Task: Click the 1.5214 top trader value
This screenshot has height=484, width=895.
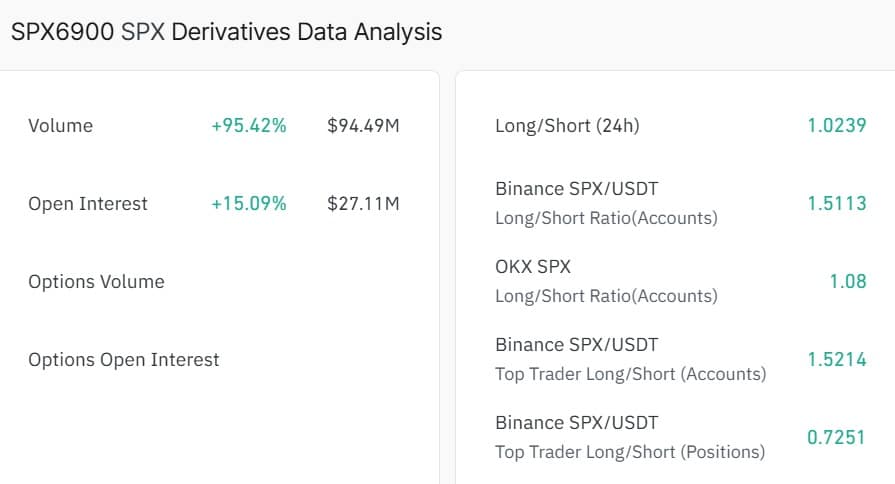Action: click(837, 360)
